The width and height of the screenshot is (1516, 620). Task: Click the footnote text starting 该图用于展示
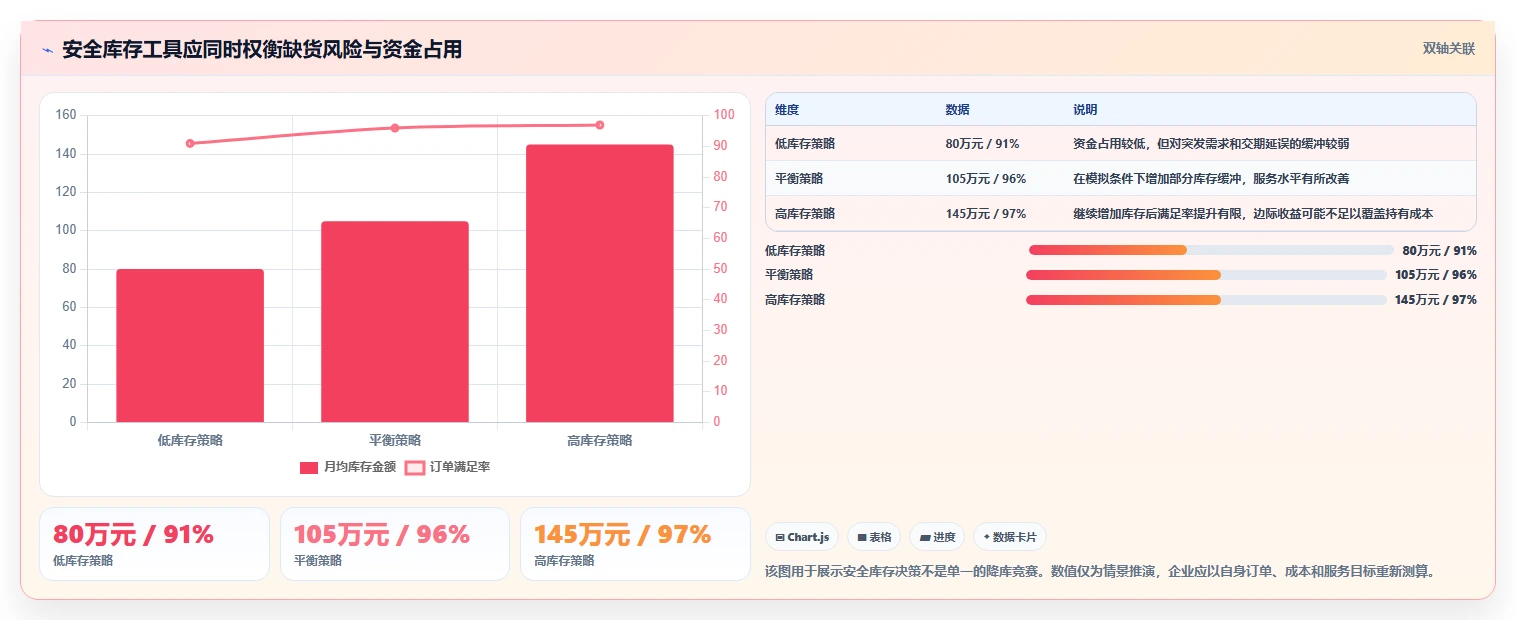coord(1101,572)
